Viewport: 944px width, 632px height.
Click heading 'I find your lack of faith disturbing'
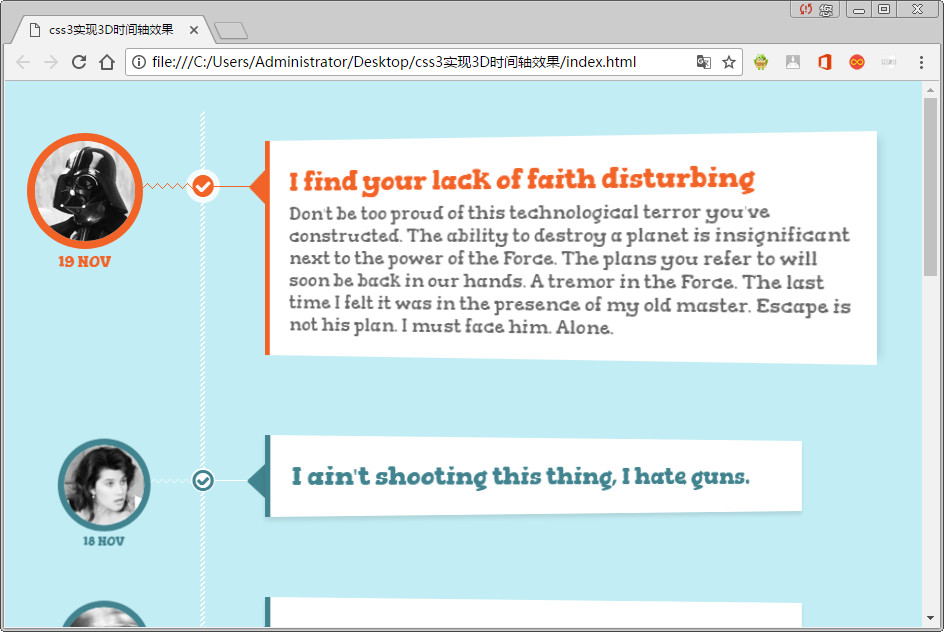click(x=521, y=180)
